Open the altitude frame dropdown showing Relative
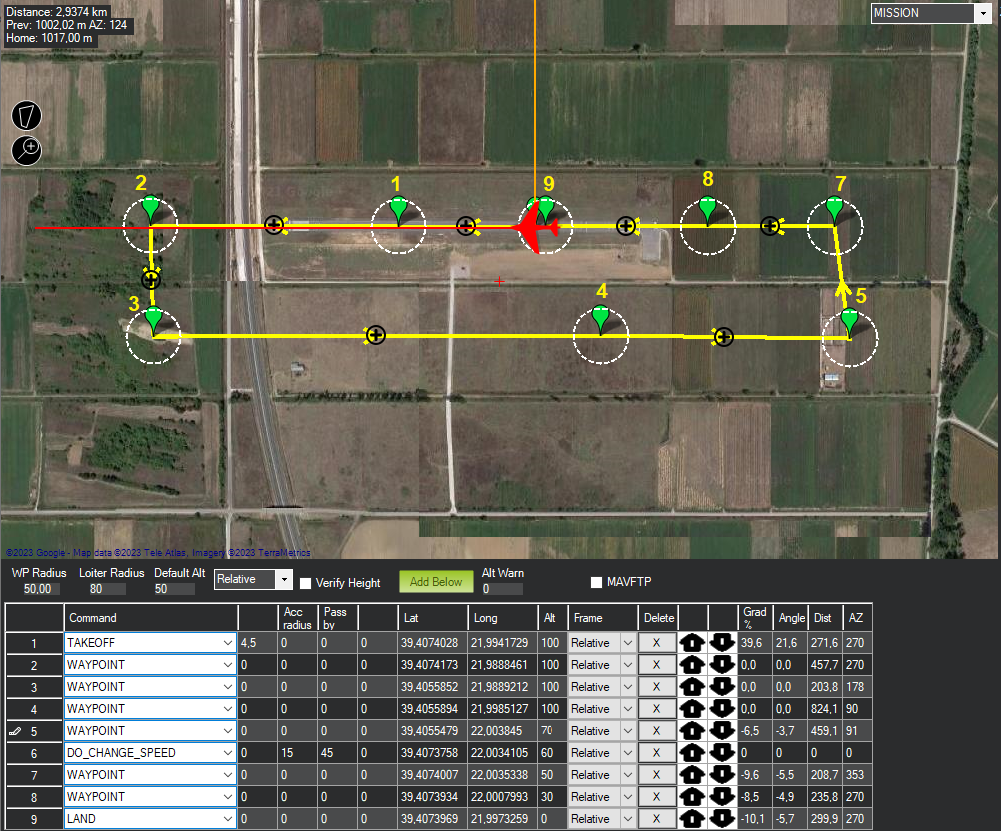 pyautogui.click(x=283, y=579)
